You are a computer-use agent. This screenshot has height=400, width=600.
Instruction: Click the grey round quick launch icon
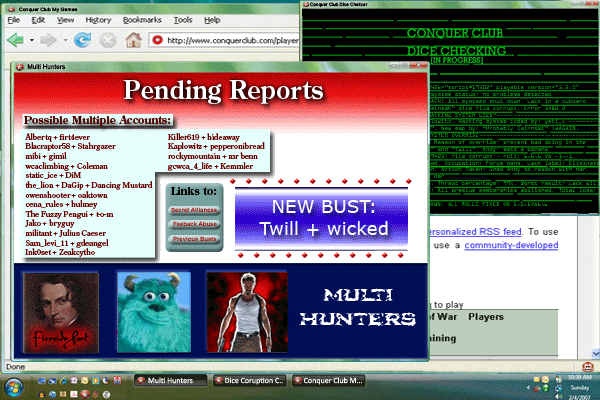click(x=106, y=394)
